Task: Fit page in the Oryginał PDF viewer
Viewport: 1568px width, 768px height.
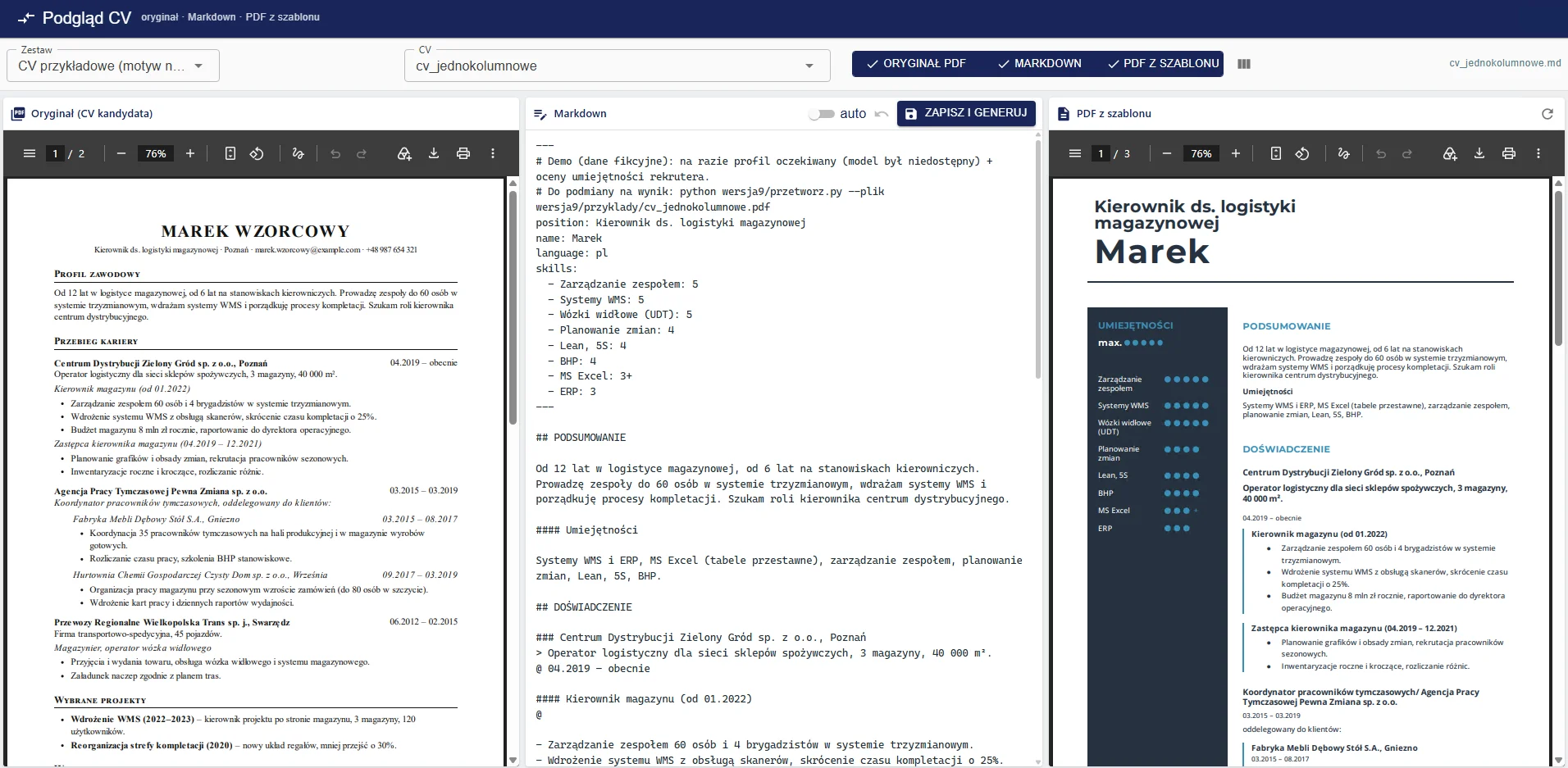Action: click(230, 153)
